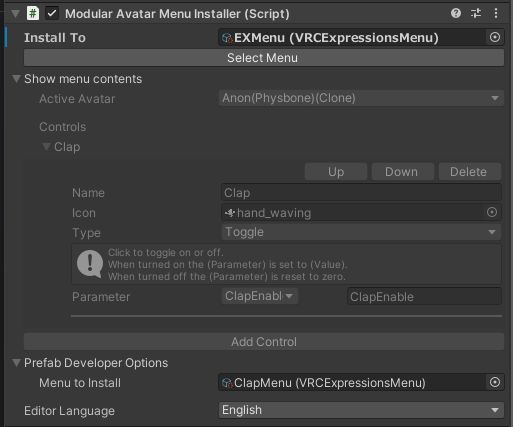Screen dimensions: 513x427
Task: Click the hand_waving texture icon
Action: (230, 213)
